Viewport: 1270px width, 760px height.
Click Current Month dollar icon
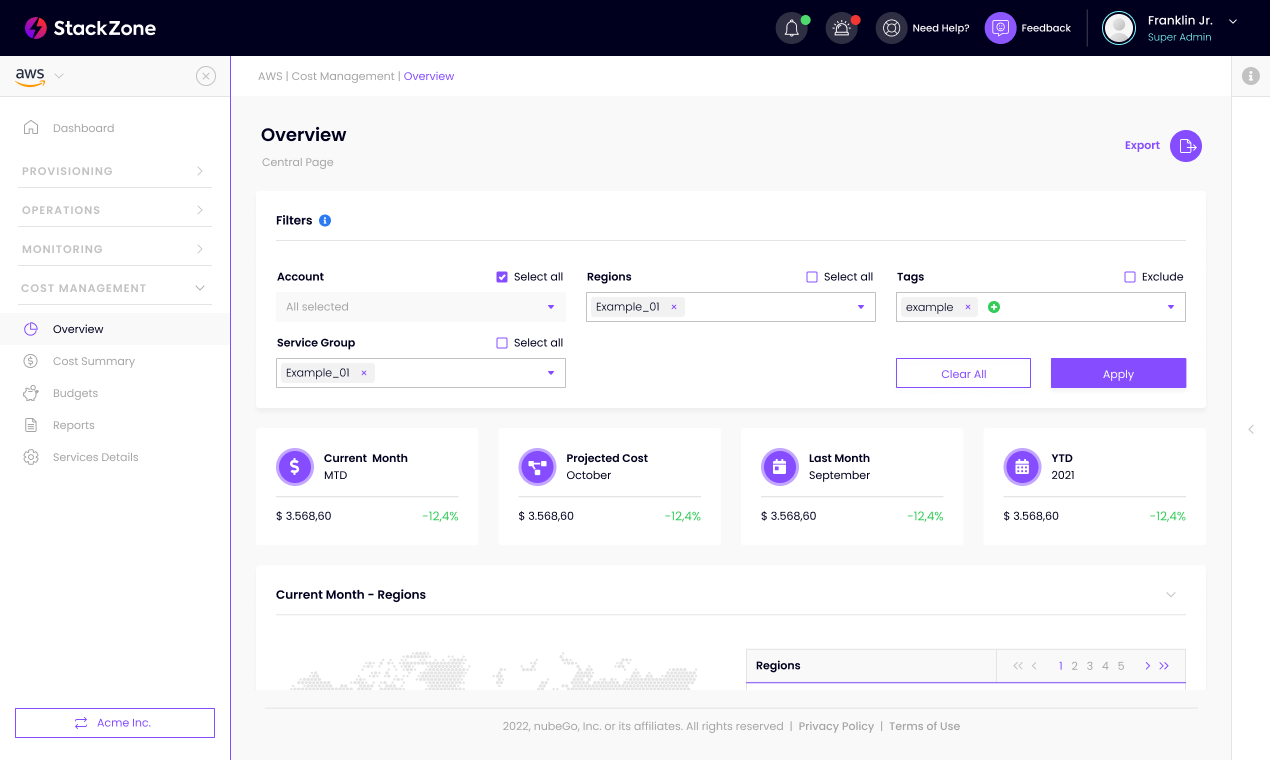coord(295,466)
